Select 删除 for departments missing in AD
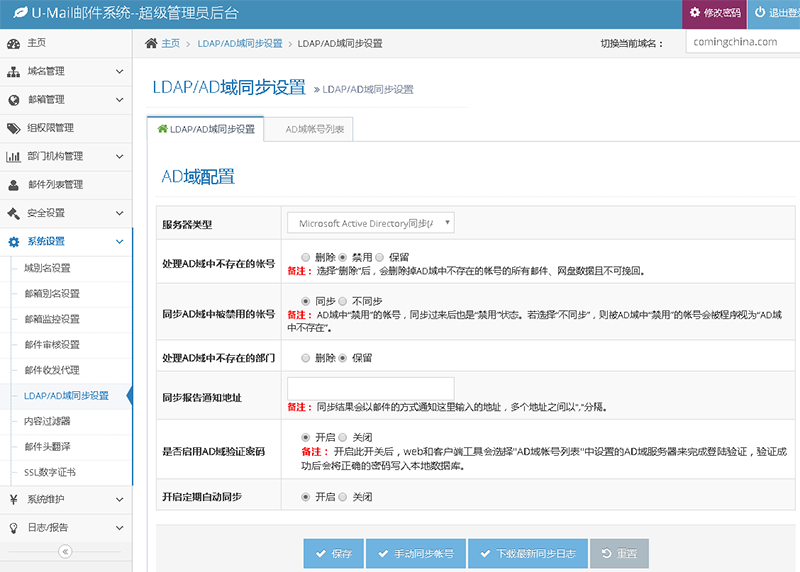 306,358
